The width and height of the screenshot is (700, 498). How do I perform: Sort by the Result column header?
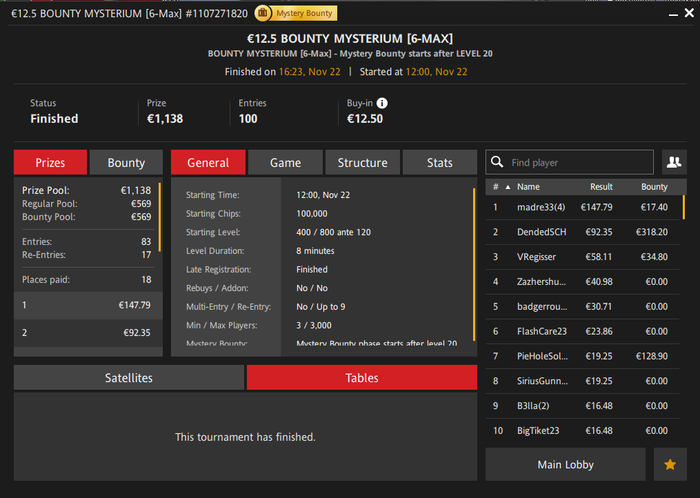click(601, 187)
